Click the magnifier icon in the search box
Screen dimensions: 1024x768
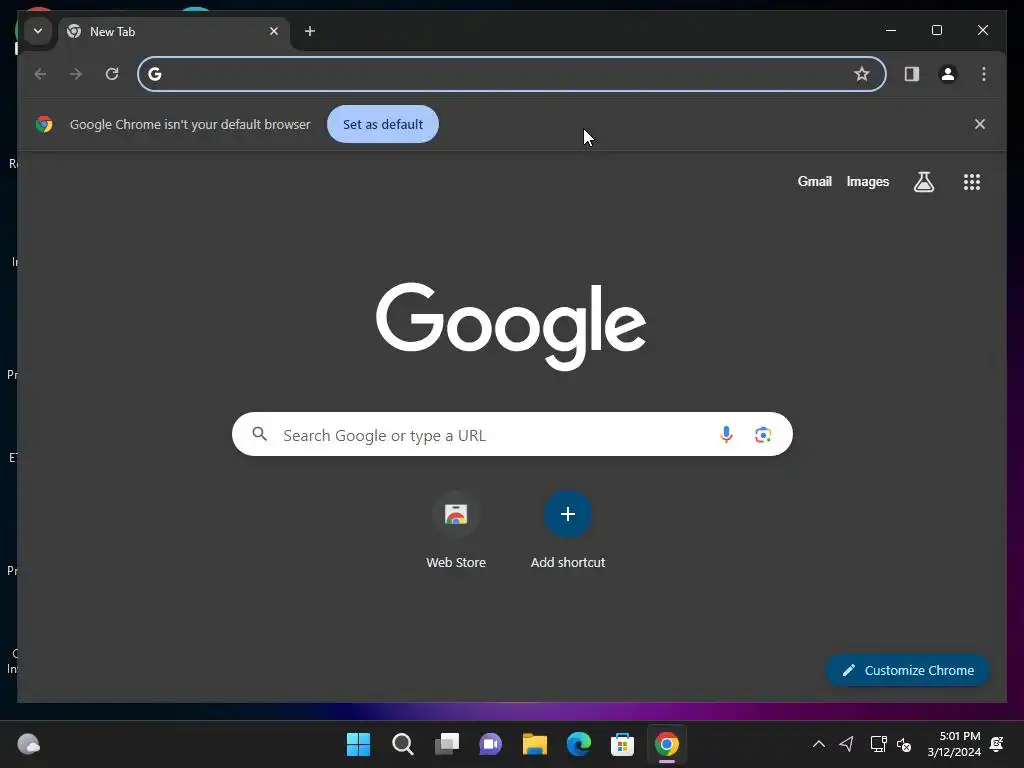coord(259,434)
